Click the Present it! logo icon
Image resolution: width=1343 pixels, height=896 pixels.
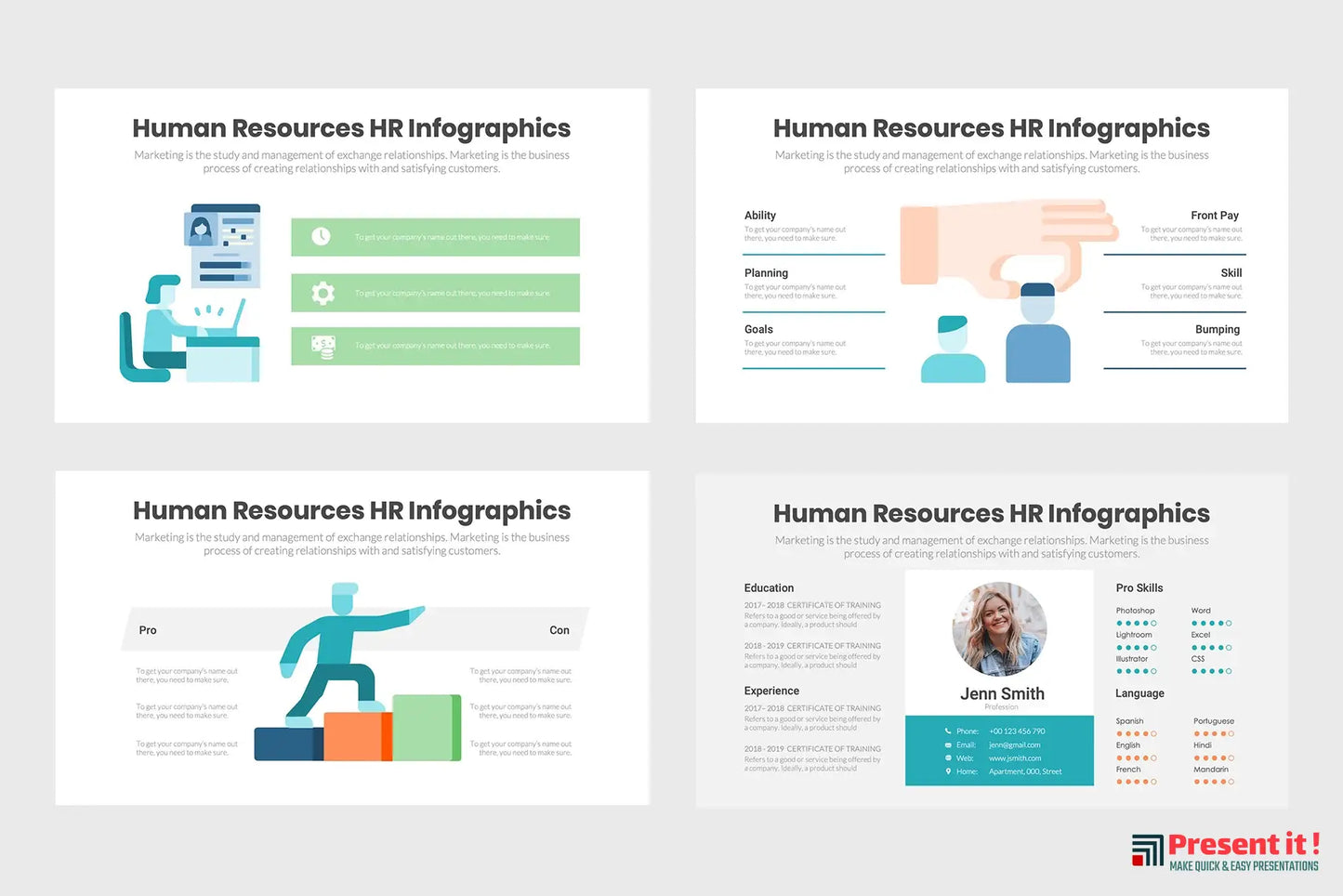(x=1148, y=850)
